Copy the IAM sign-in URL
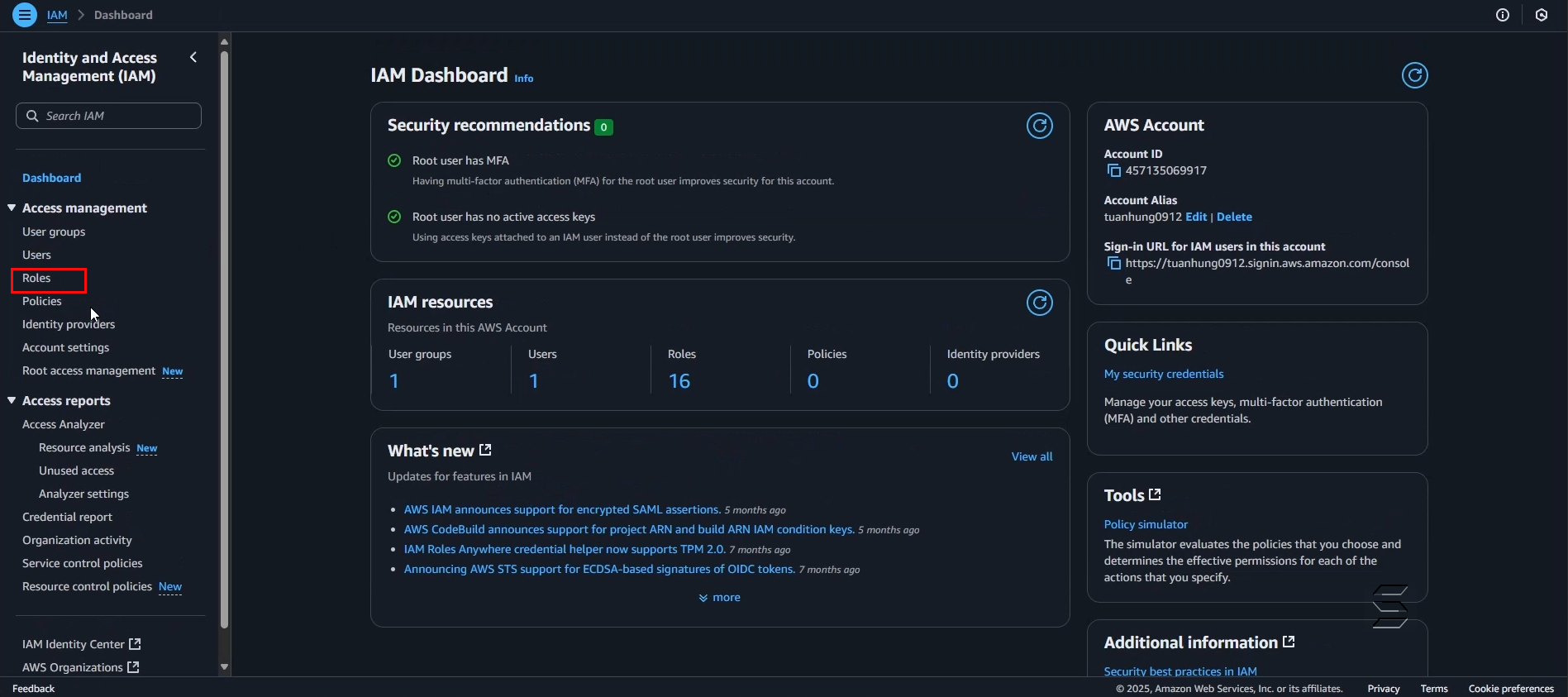The image size is (1568, 697). (1114, 263)
